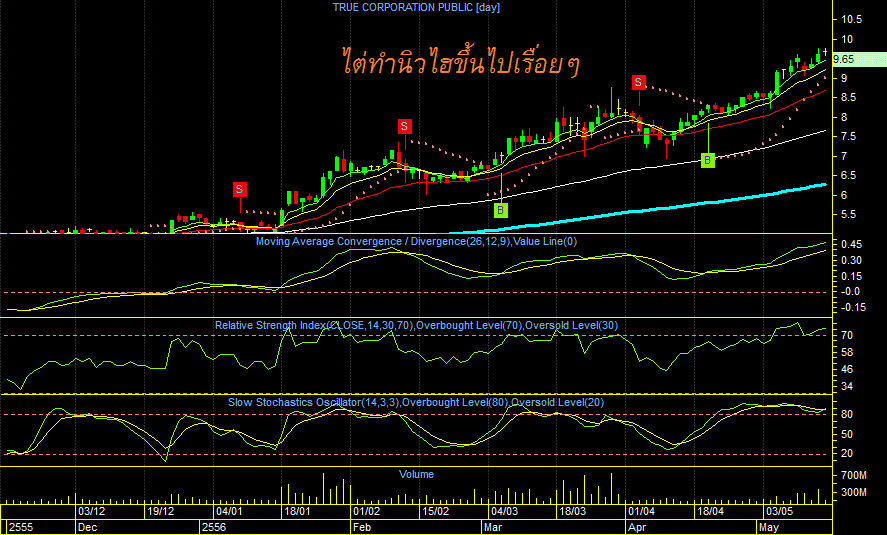Click the 0.45 MACD axis value
Viewport: 887px width, 535px height.
[851, 244]
